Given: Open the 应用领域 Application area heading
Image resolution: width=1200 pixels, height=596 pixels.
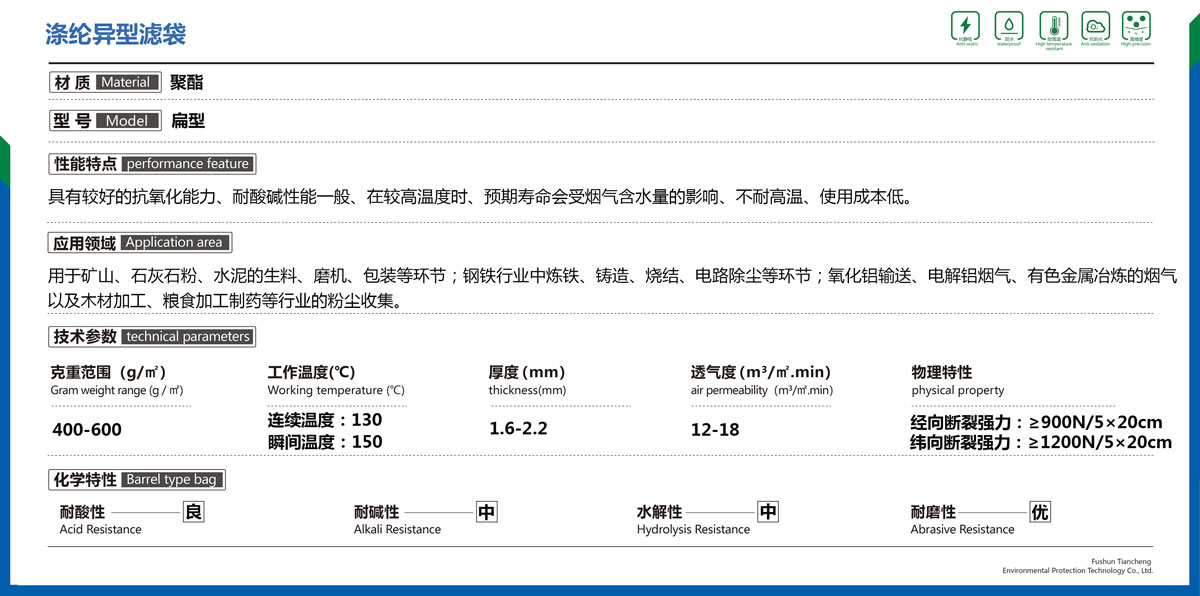Looking at the screenshot, I should tap(139, 242).
